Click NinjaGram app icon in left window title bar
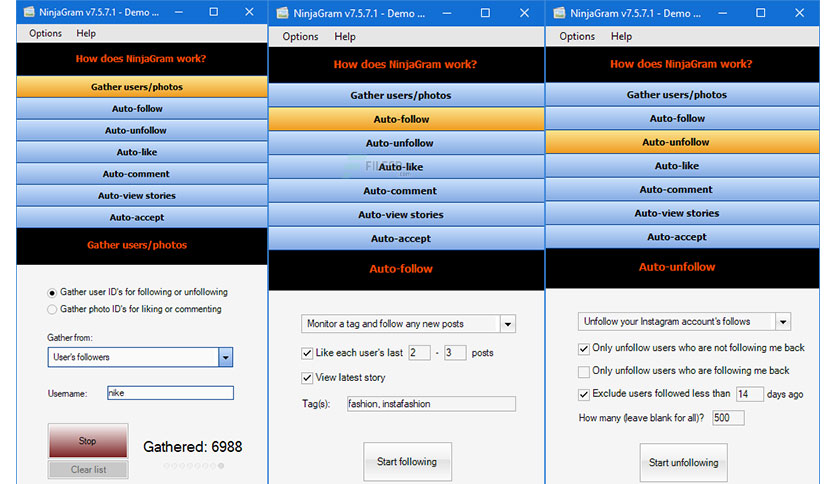 click(x=29, y=12)
